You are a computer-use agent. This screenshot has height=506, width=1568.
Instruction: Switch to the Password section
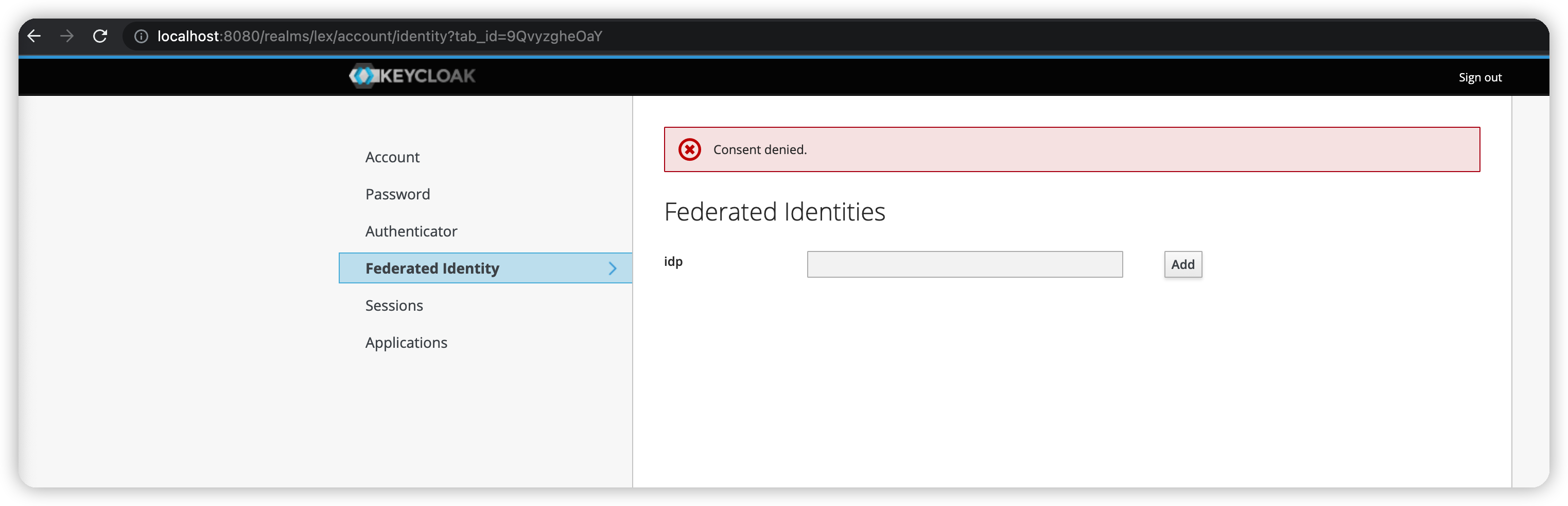tap(397, 194)
